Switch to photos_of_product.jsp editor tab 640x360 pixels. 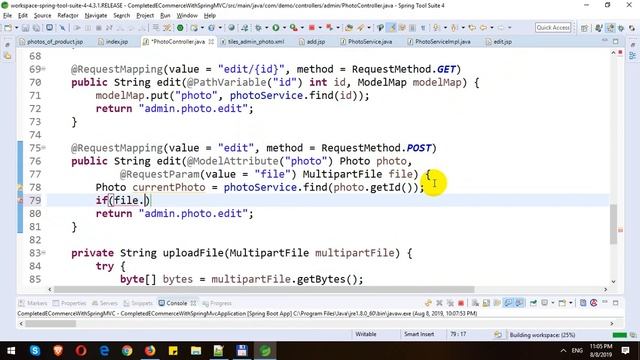[51, 42]
